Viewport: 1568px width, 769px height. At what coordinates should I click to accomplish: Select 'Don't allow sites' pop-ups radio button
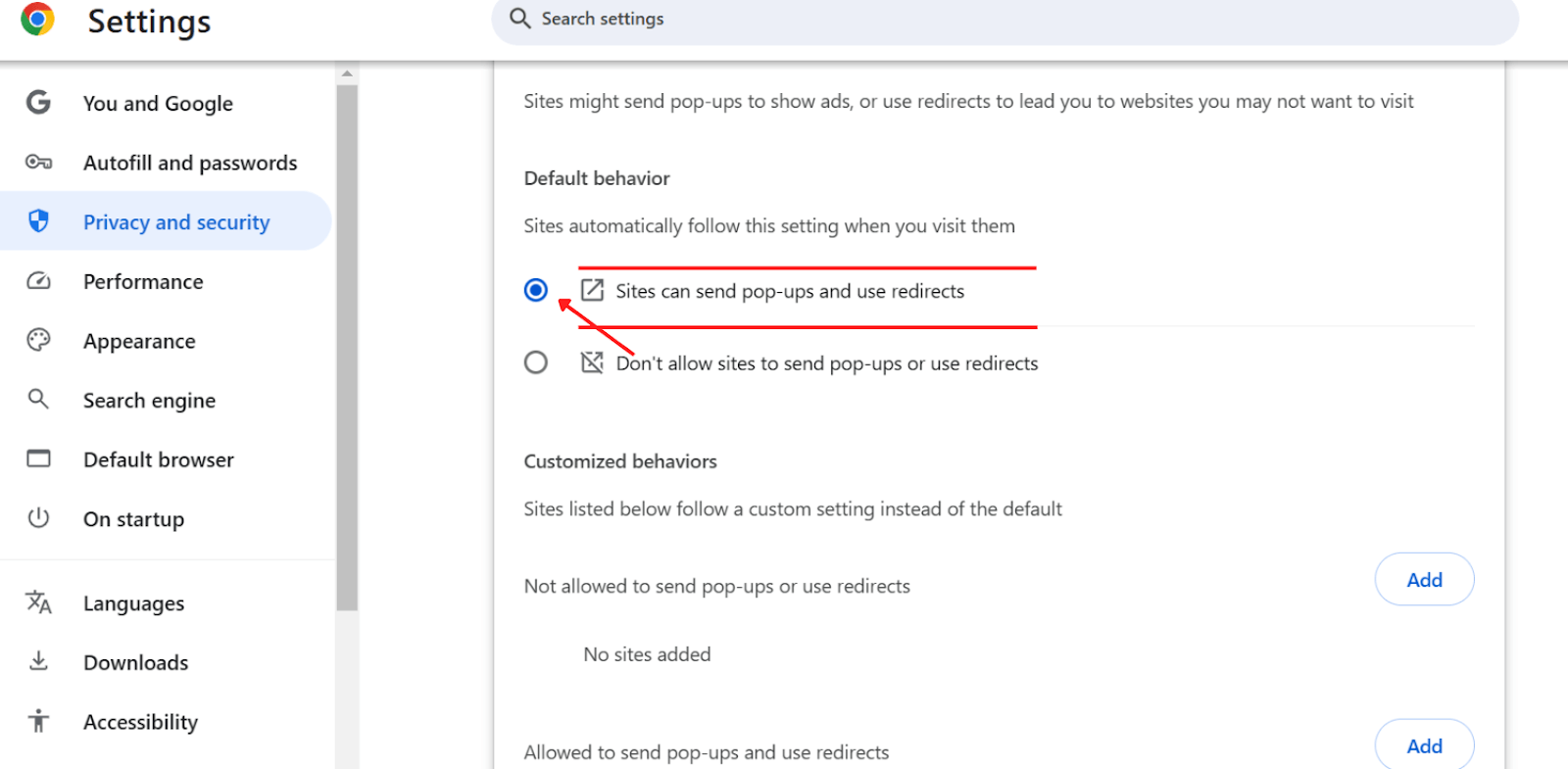(536, 362)
